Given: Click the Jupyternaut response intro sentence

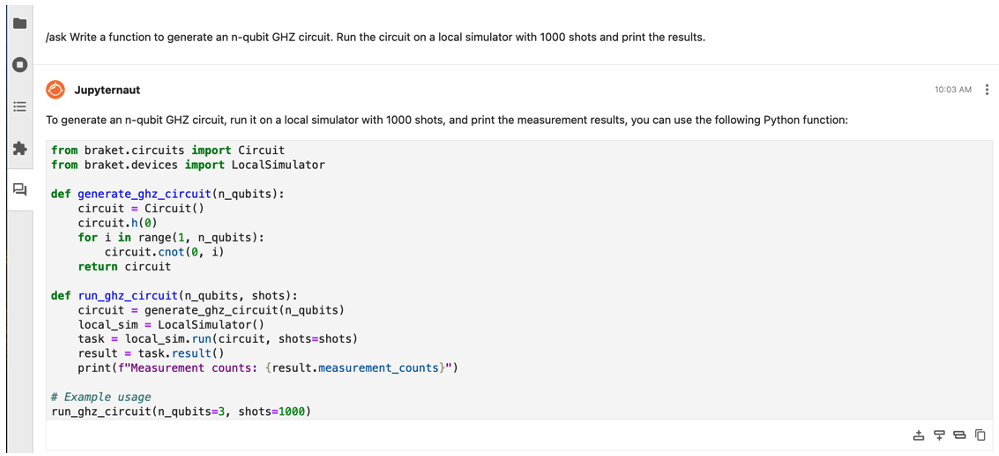Looking at the screenshot, I should click(x=447, y=120).
